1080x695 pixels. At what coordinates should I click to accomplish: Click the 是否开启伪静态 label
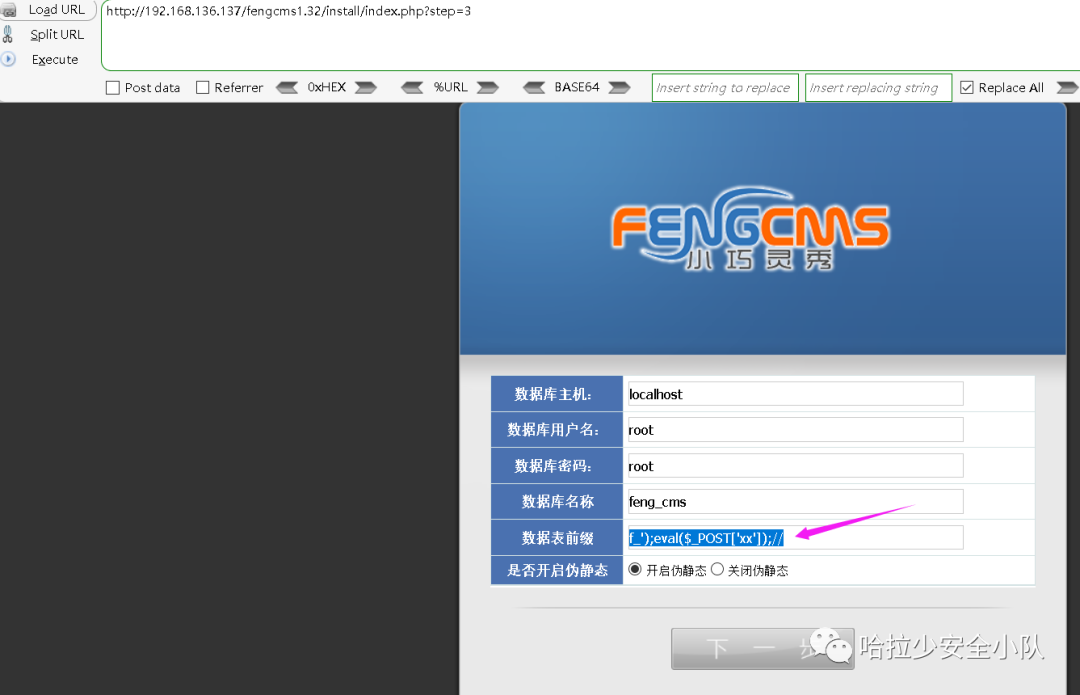tap(557, 570)
